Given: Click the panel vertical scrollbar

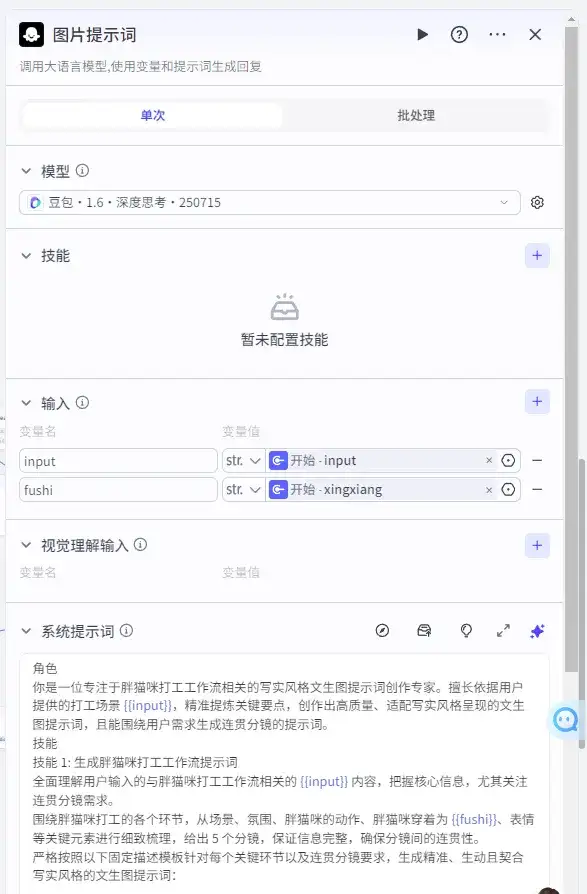Looking at the screenshot, I should 571,348.
